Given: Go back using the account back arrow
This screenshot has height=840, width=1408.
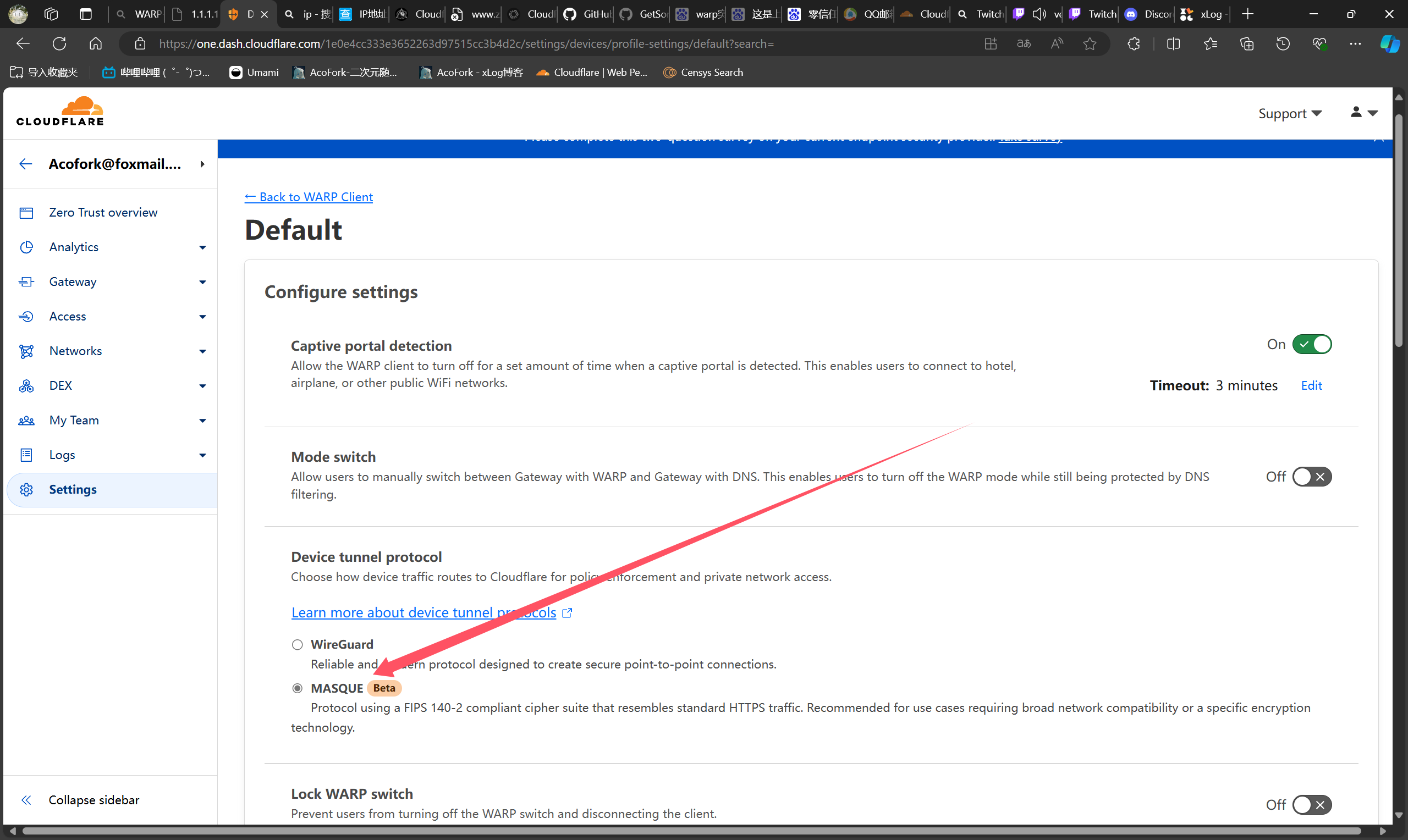Looking at the screenshot, I should pos(25,164).
